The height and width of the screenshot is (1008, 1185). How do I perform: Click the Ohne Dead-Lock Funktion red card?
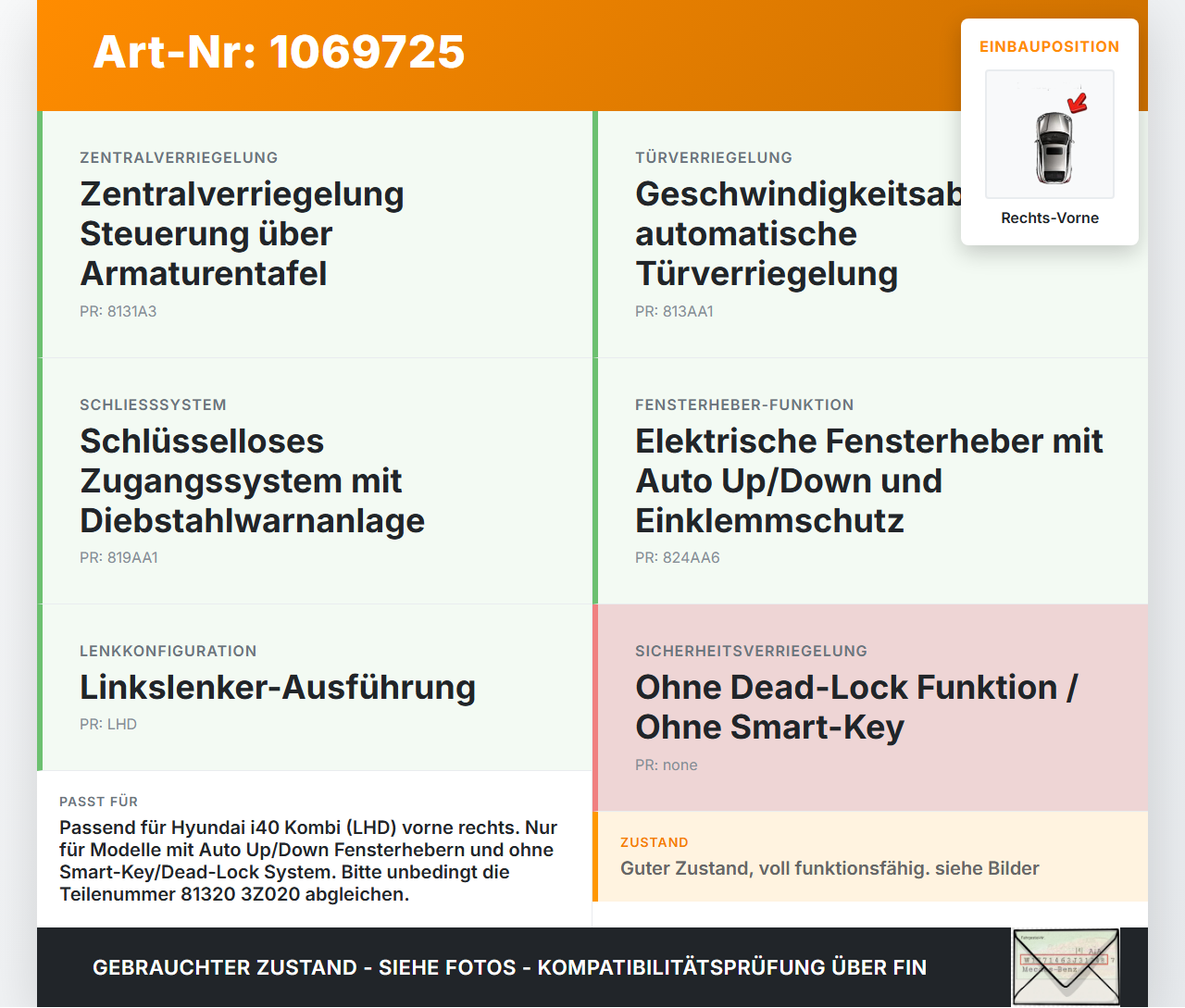tap(870, 708)
